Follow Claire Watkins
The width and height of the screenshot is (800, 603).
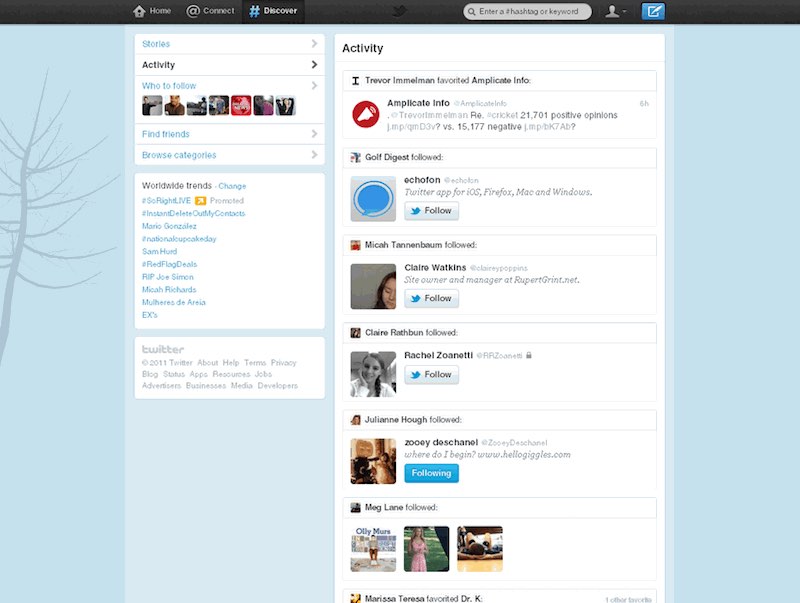click(432, 298)
